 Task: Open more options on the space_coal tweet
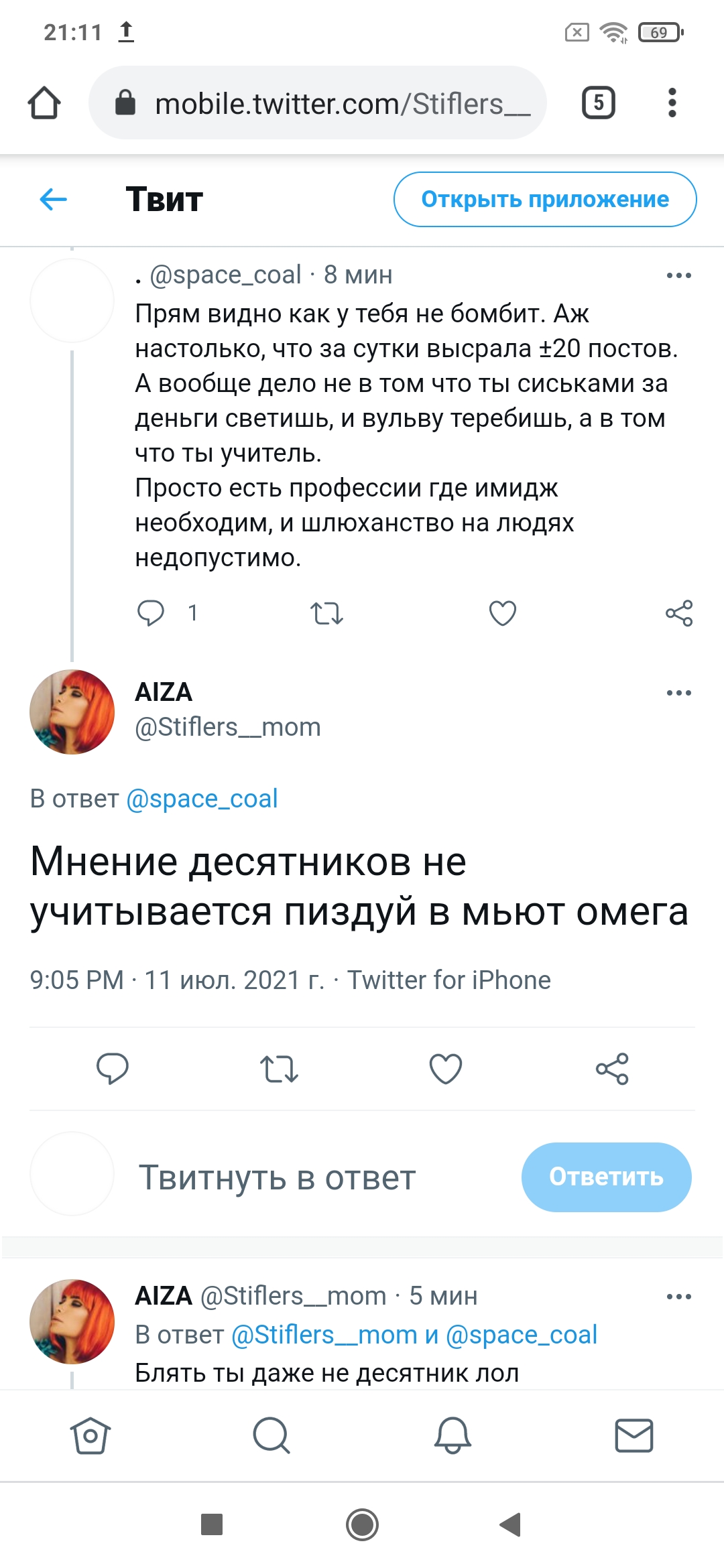click(678, 275)
